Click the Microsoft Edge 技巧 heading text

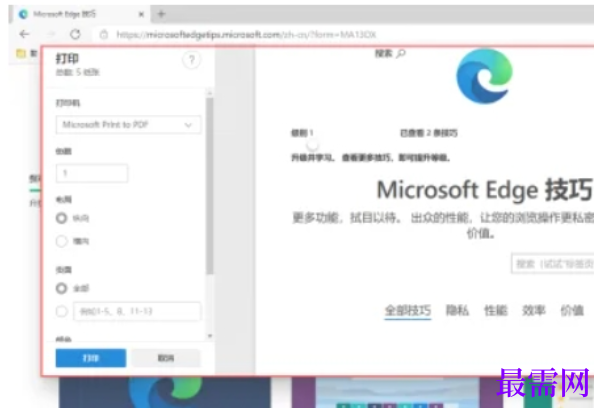485,190
